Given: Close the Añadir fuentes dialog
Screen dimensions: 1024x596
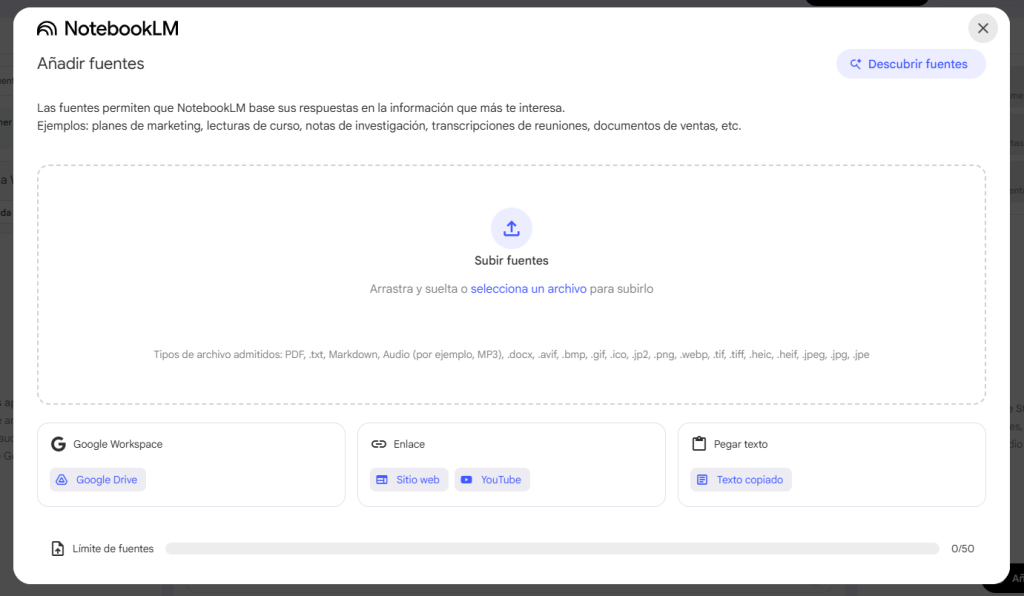Looking at the screenshot, I should (982, 28).
